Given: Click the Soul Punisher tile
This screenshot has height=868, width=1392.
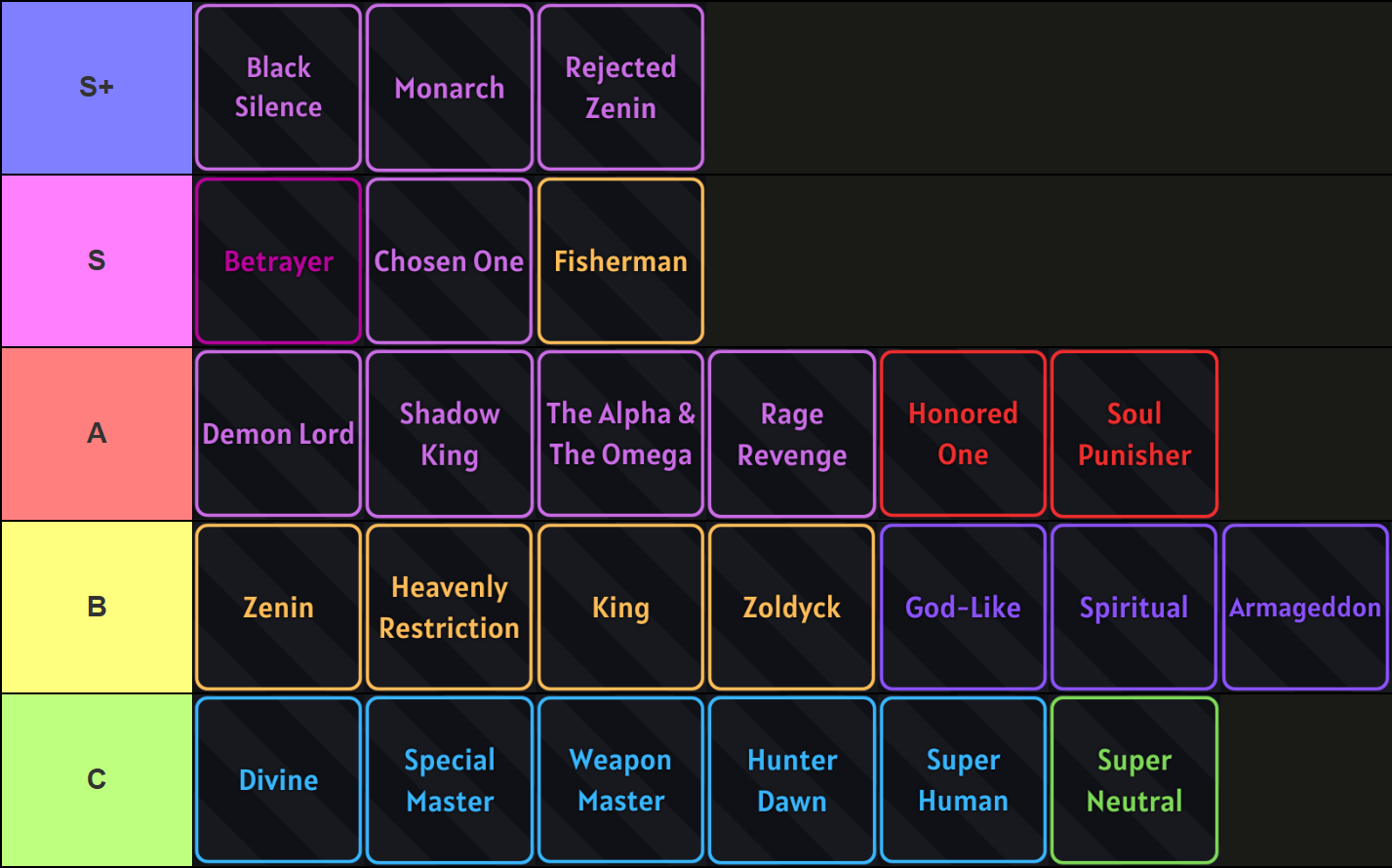Looking at the screenshot, I should pos(1134,434).
